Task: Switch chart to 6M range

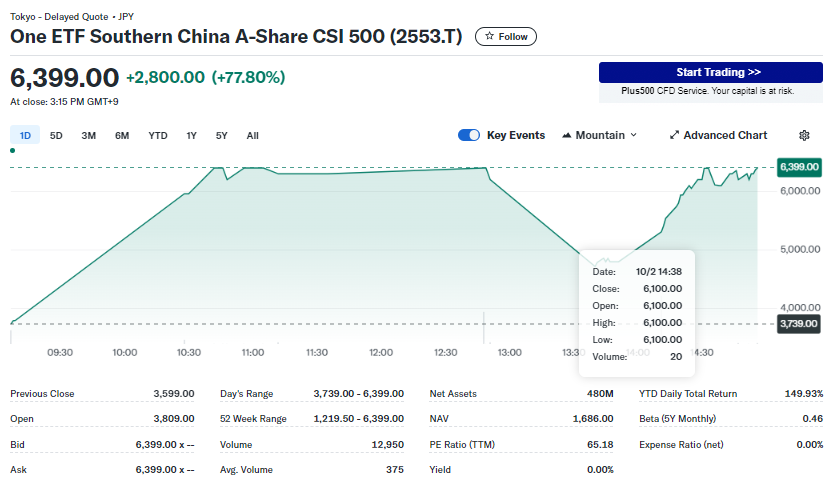Action: tap(121, 135)
